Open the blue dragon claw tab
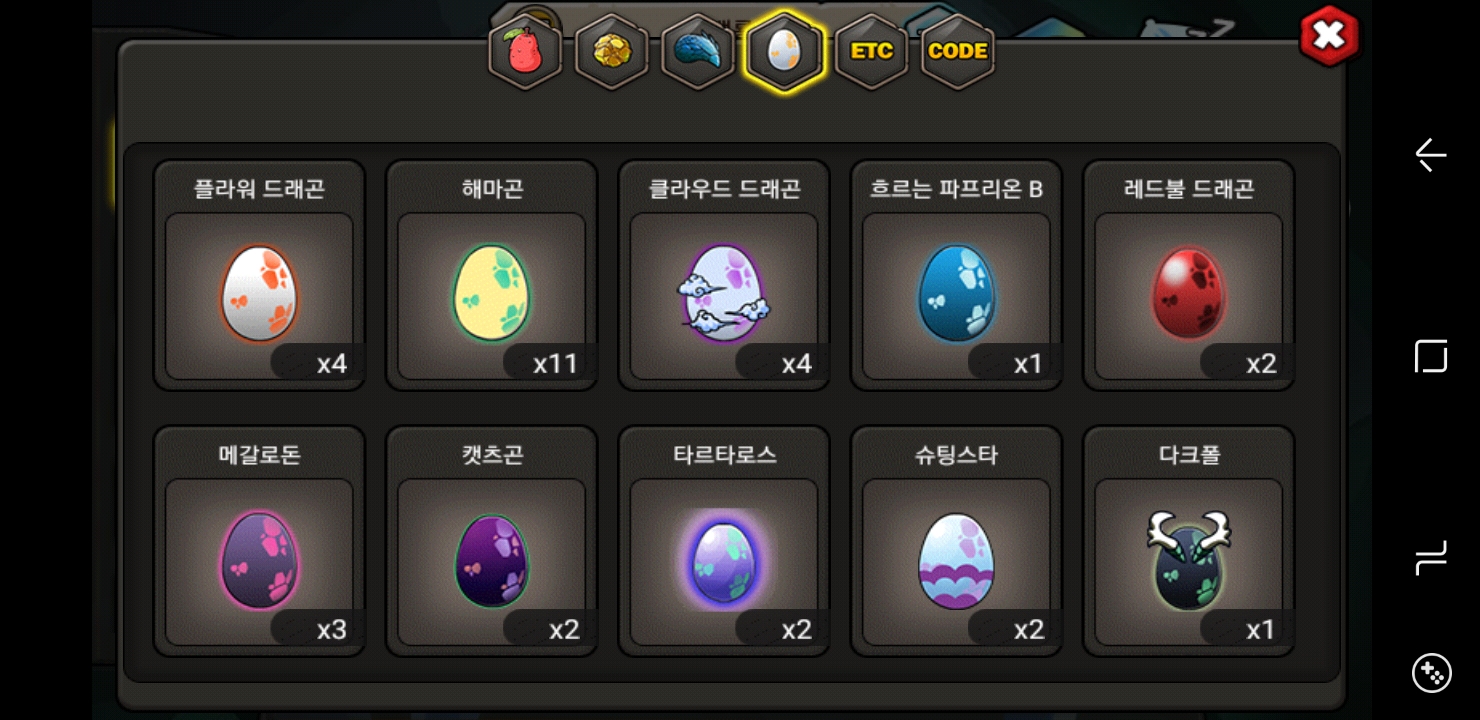The width and height of the screenshot is (1480, 720). coord(697,52)
